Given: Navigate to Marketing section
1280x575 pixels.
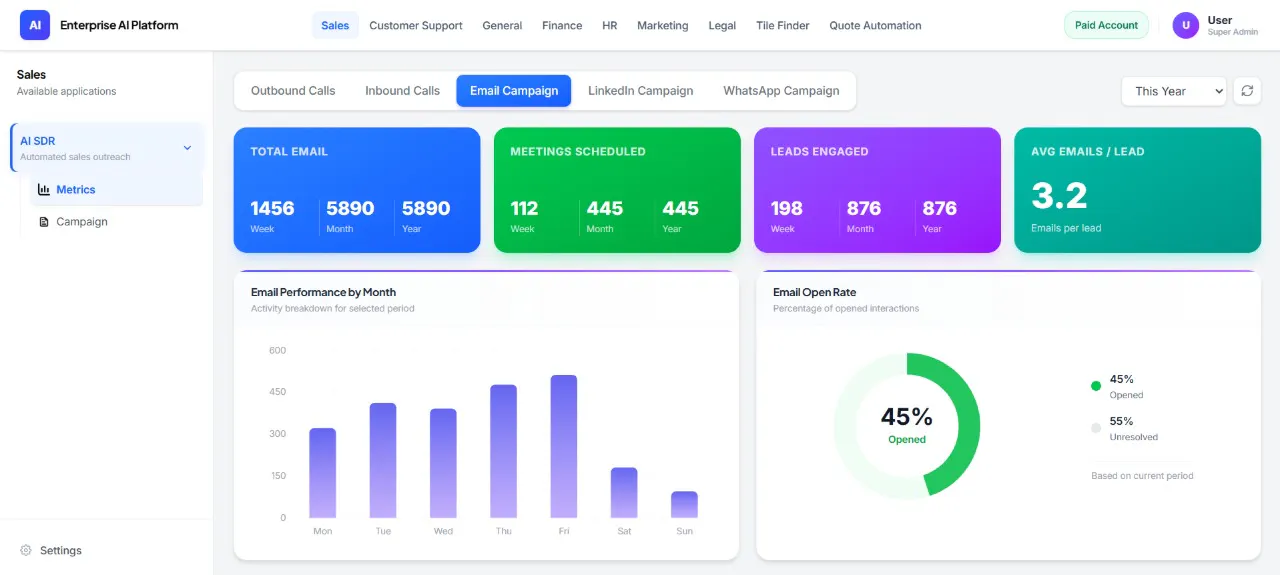Looking at the screenshot, I should 663,25.
